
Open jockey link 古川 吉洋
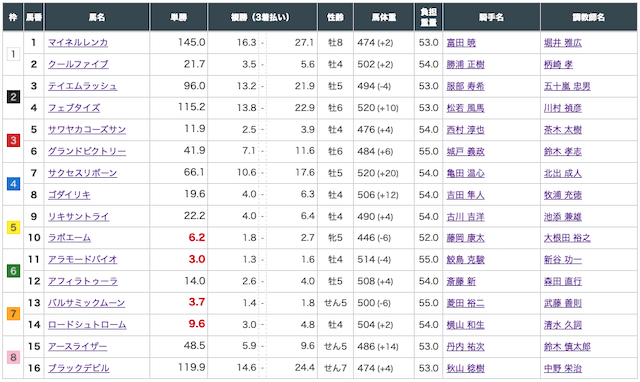(465, 217)
